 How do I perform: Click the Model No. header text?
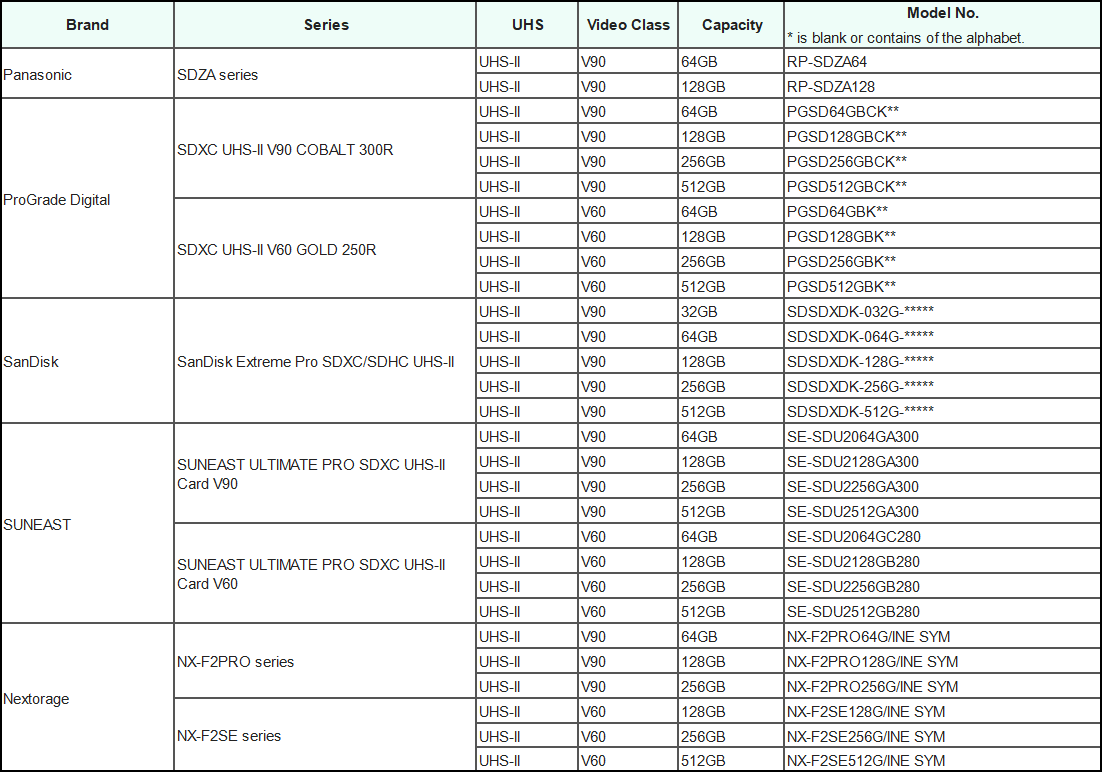[942, 13]
